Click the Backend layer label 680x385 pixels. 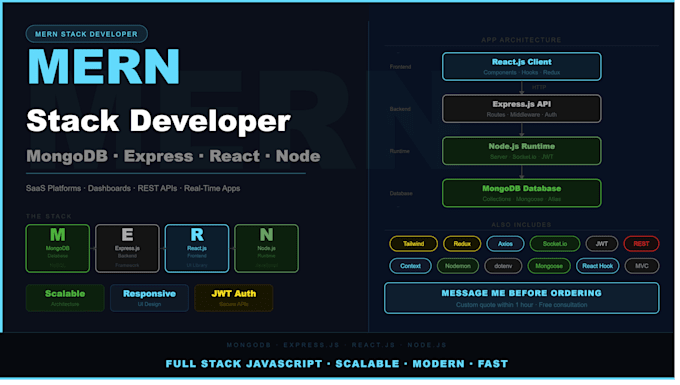400,109
